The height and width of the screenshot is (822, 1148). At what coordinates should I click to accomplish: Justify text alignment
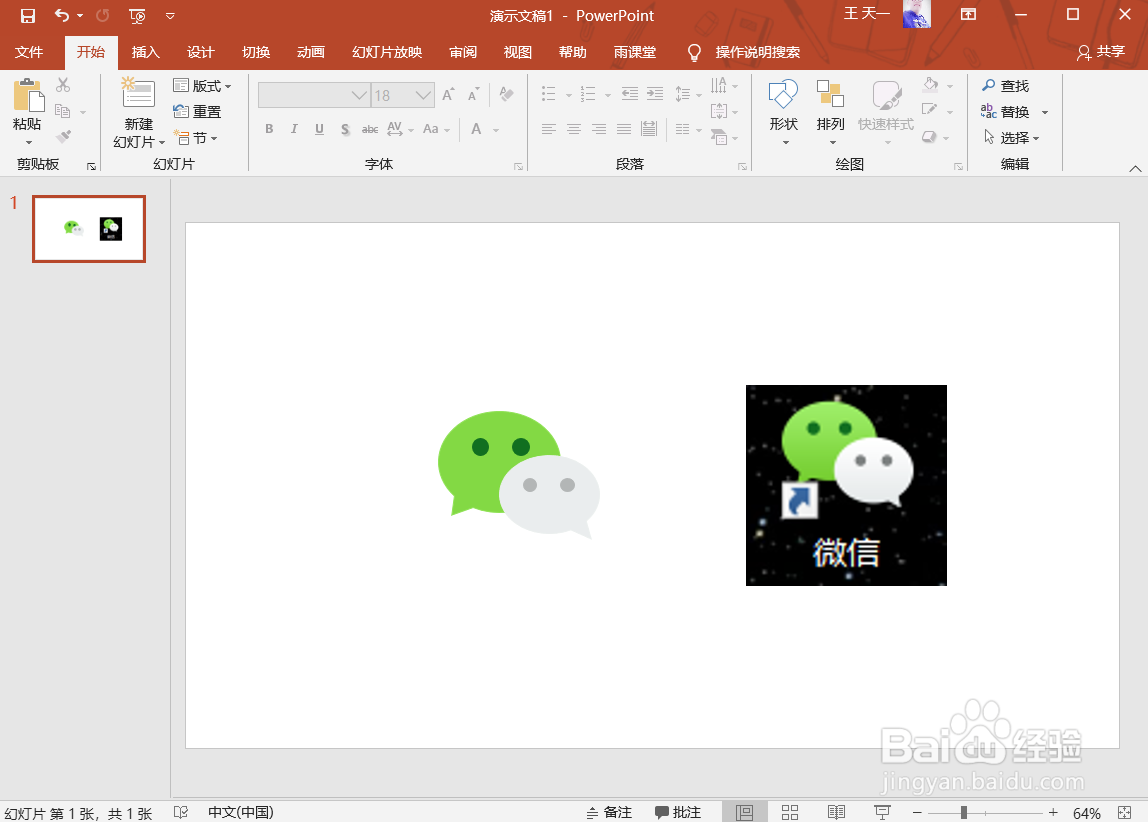624,130
